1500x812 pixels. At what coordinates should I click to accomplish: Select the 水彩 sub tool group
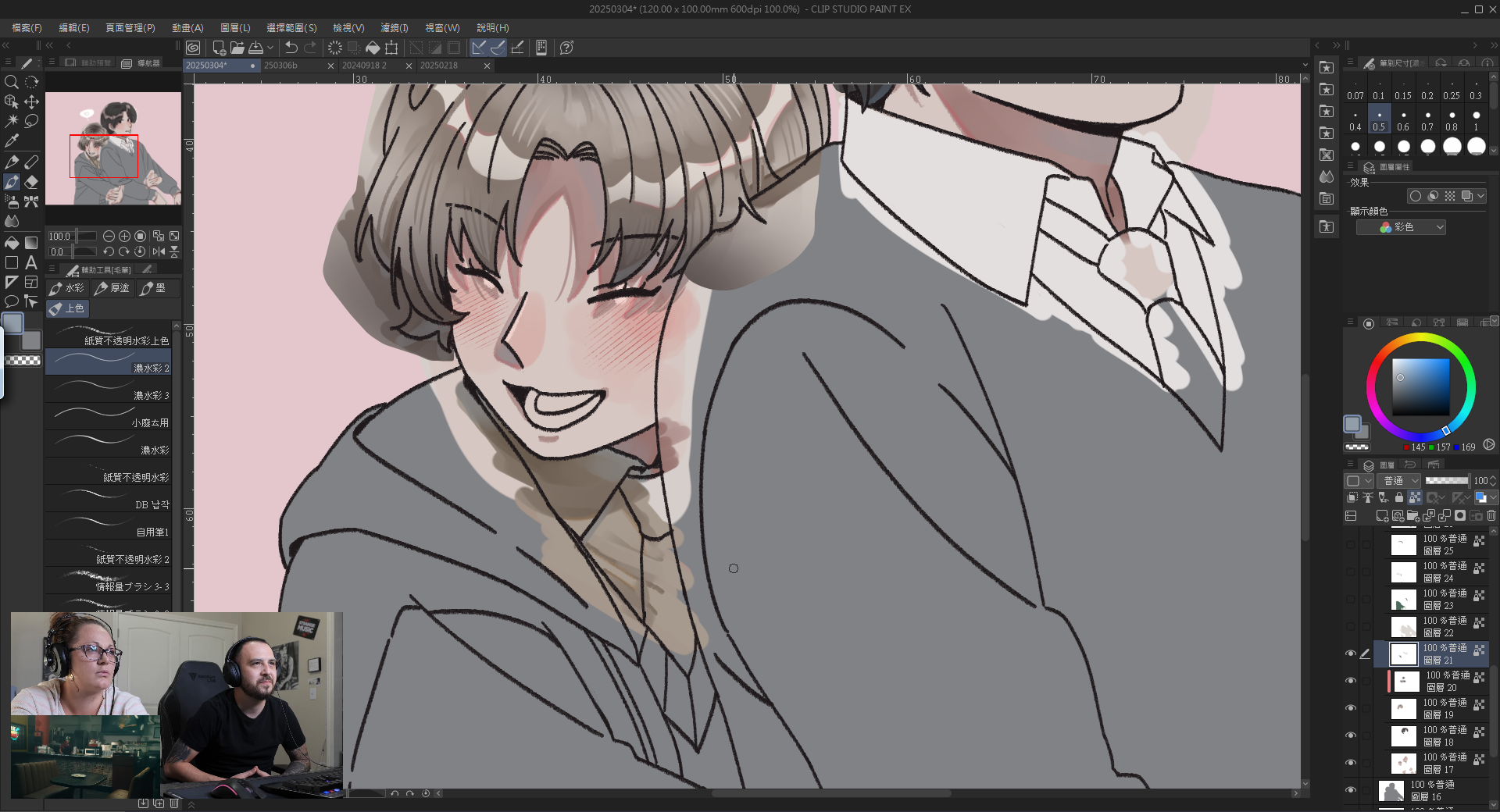pyautogui.click(x=67, y=288)
